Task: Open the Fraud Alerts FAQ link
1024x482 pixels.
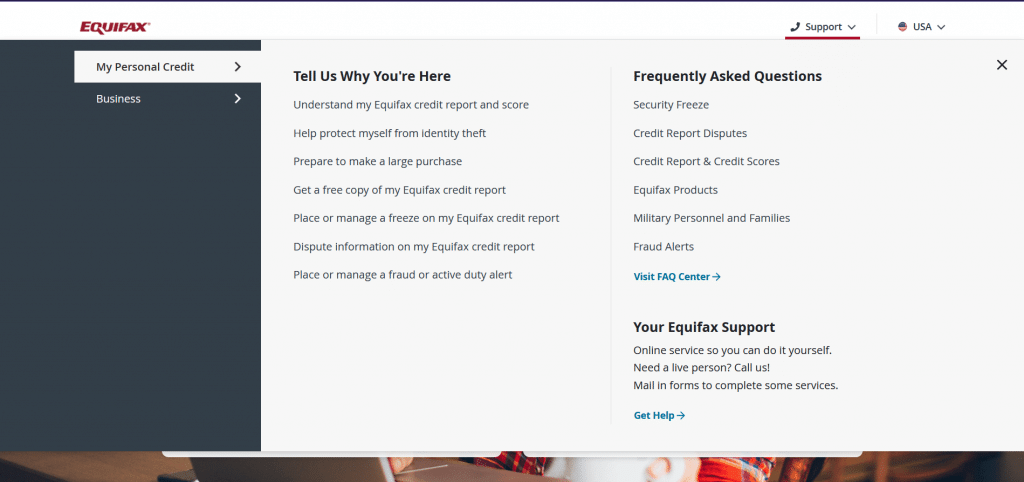Action: (x=664, y=247)
